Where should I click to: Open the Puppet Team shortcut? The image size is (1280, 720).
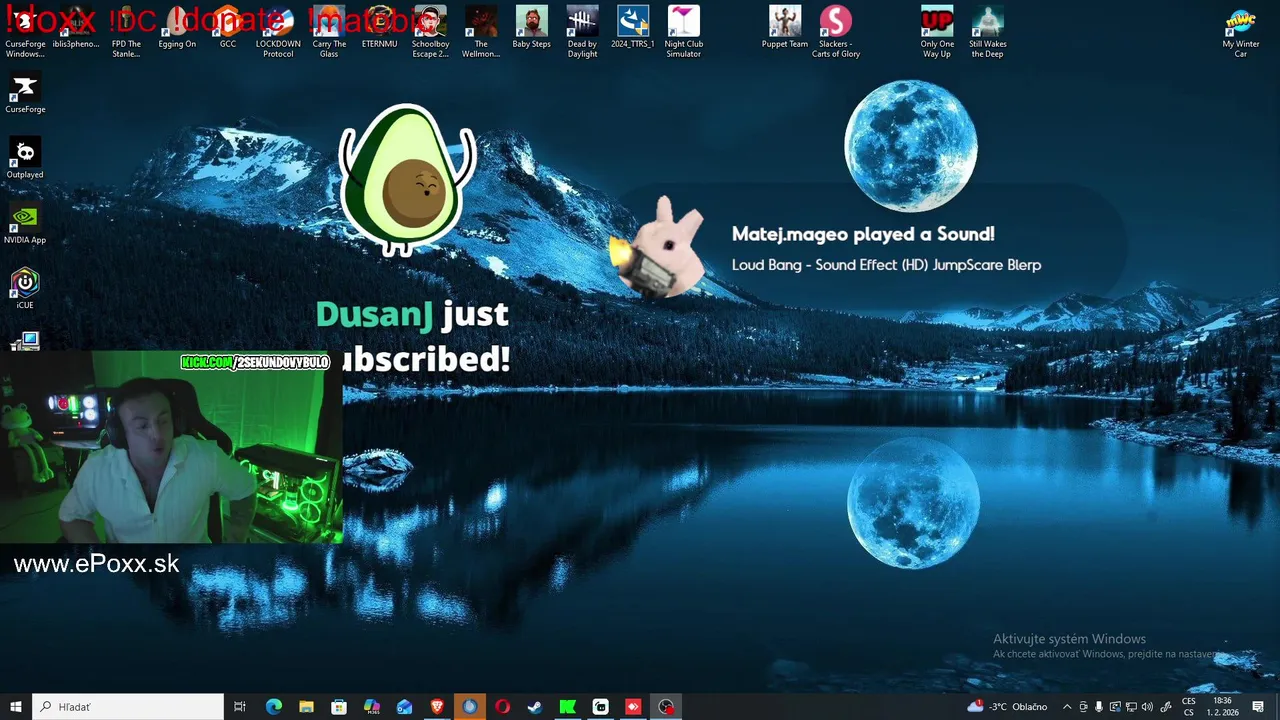coord(785,28)
